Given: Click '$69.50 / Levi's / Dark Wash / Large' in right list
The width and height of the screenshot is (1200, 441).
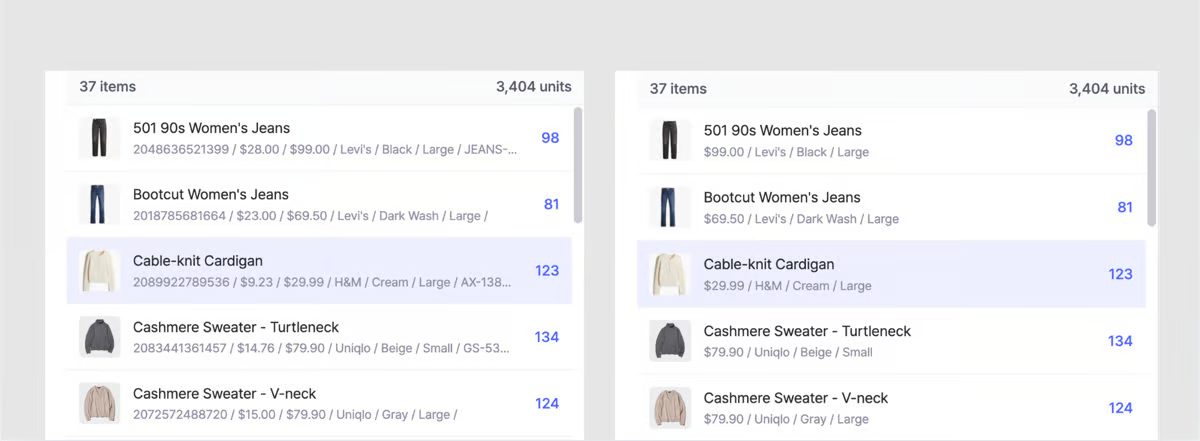Looking at the screenshot, I should tap(801, 219).
